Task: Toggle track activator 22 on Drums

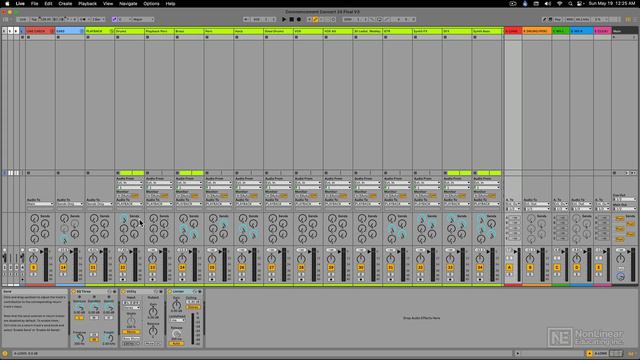Action: [123, 267]
